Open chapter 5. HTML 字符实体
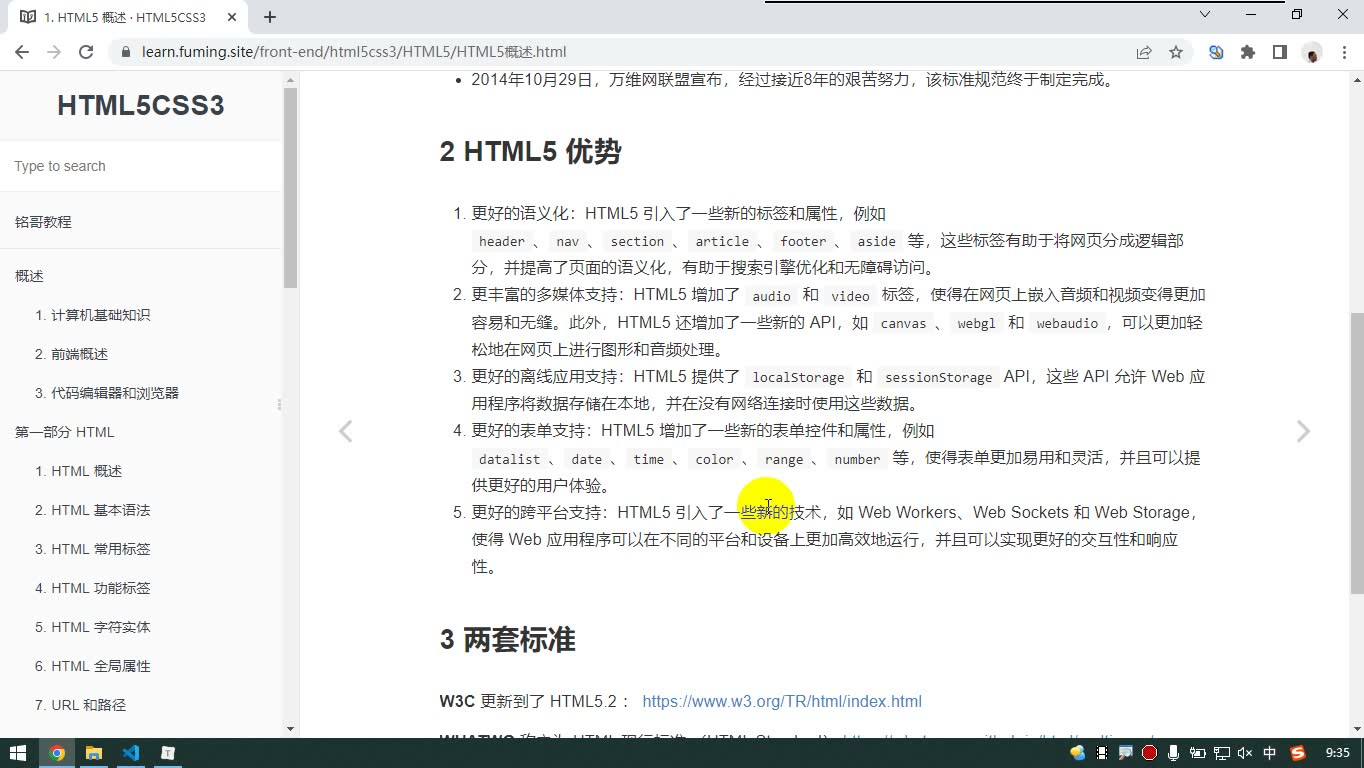 [93, 627]
